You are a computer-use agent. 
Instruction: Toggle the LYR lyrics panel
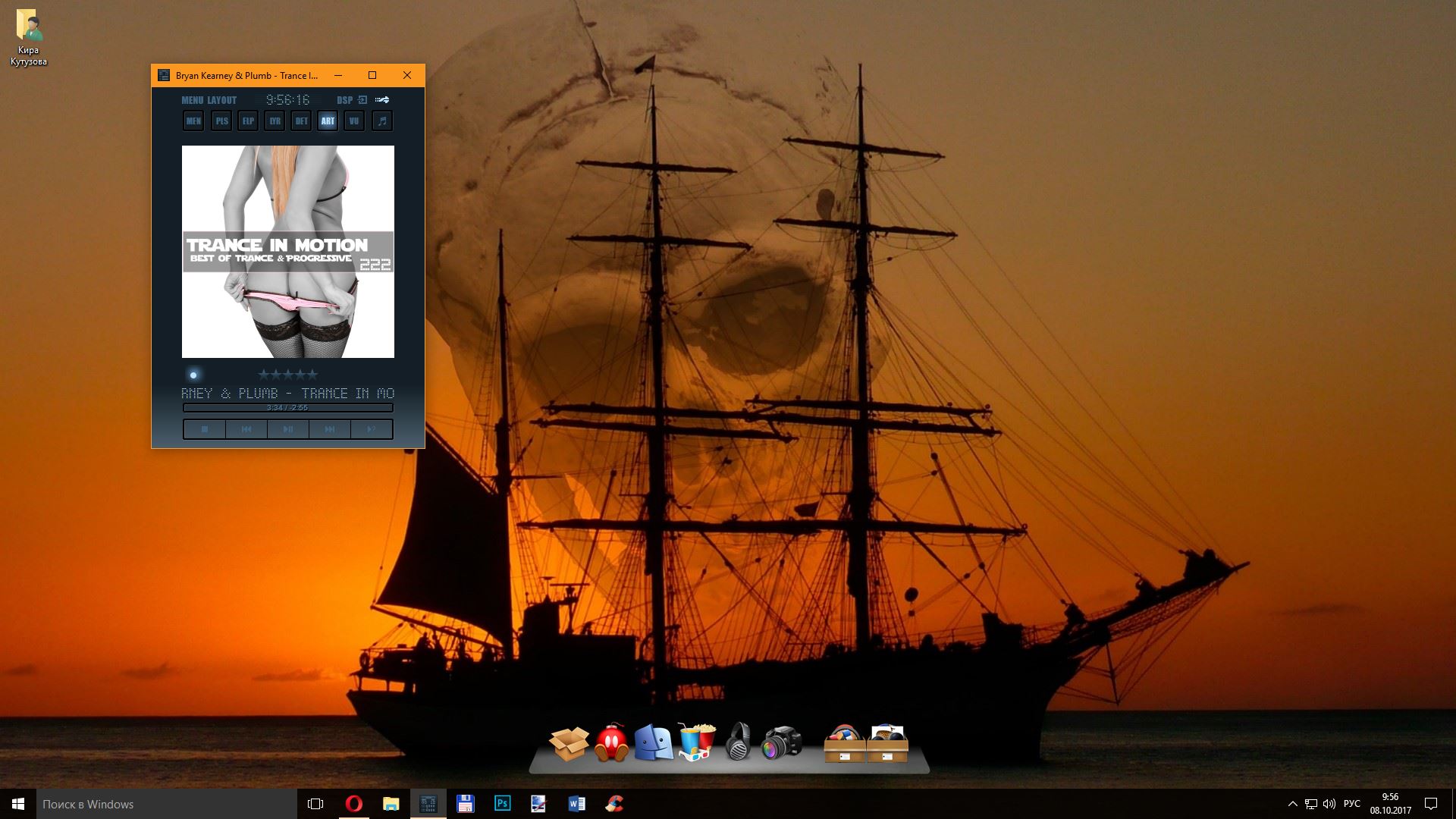pos(275,121)
